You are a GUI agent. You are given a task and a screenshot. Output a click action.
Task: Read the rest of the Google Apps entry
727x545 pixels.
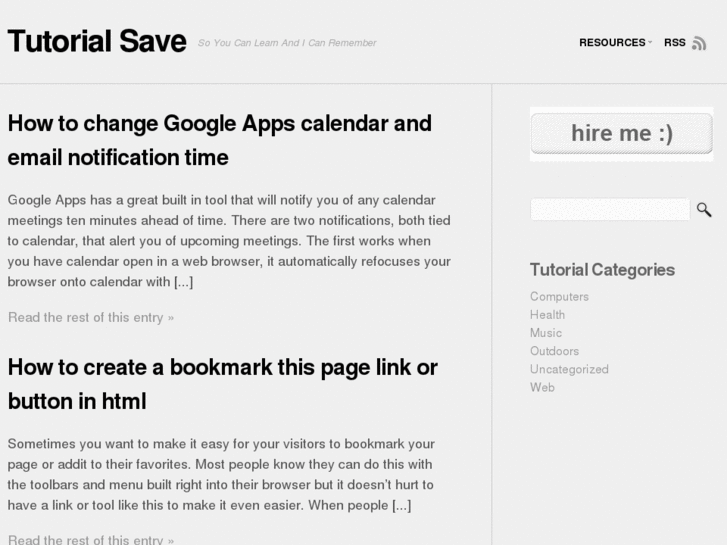(x=91, y=317)
